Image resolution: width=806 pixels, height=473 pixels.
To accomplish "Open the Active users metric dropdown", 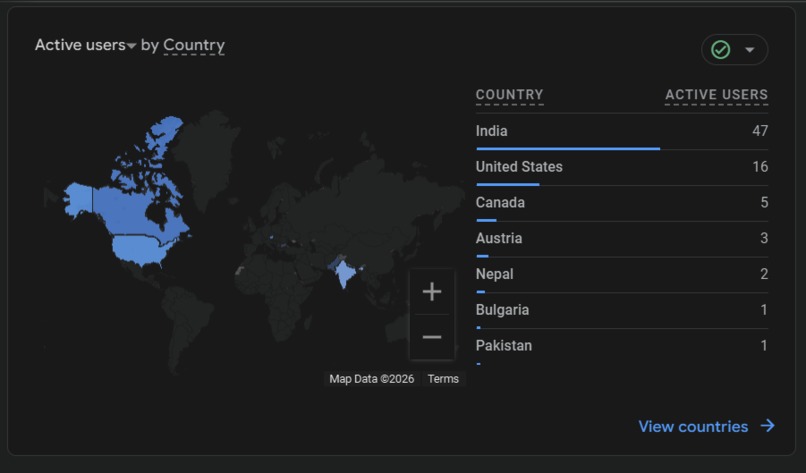I will [x=85, y=45].
